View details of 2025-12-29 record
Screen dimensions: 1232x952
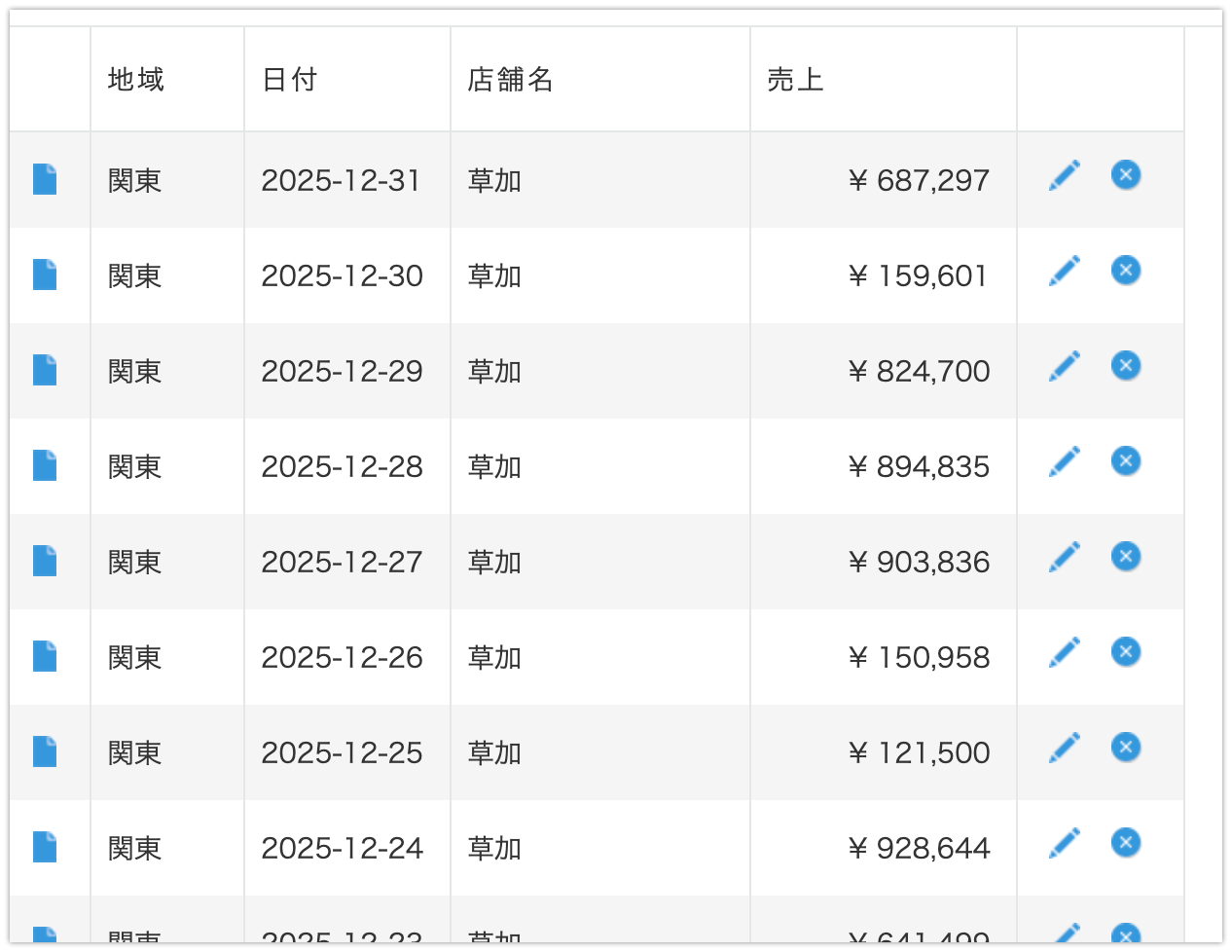click(x=45, y=370)
